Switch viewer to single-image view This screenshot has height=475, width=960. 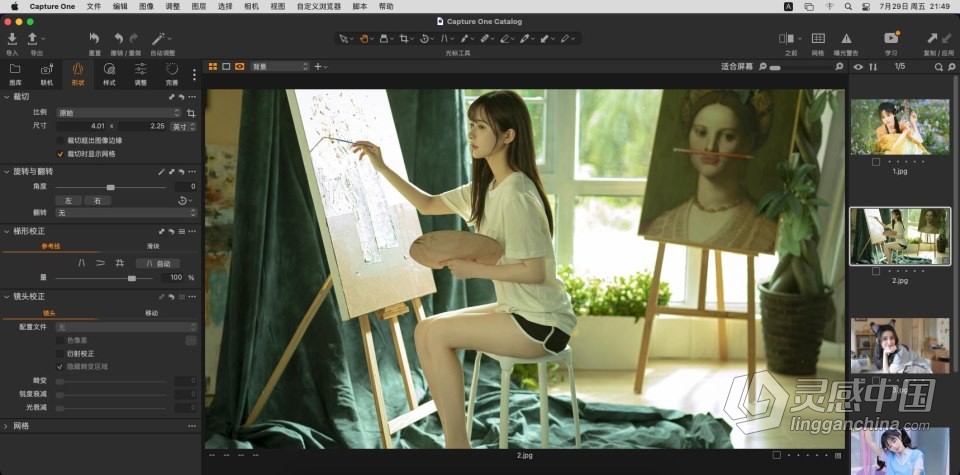pos(226,66)
